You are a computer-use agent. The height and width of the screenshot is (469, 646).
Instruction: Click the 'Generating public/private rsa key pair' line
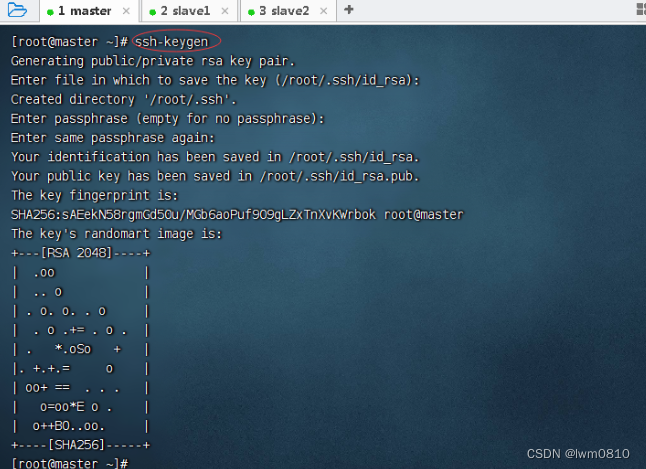click(x=153, y=61)
